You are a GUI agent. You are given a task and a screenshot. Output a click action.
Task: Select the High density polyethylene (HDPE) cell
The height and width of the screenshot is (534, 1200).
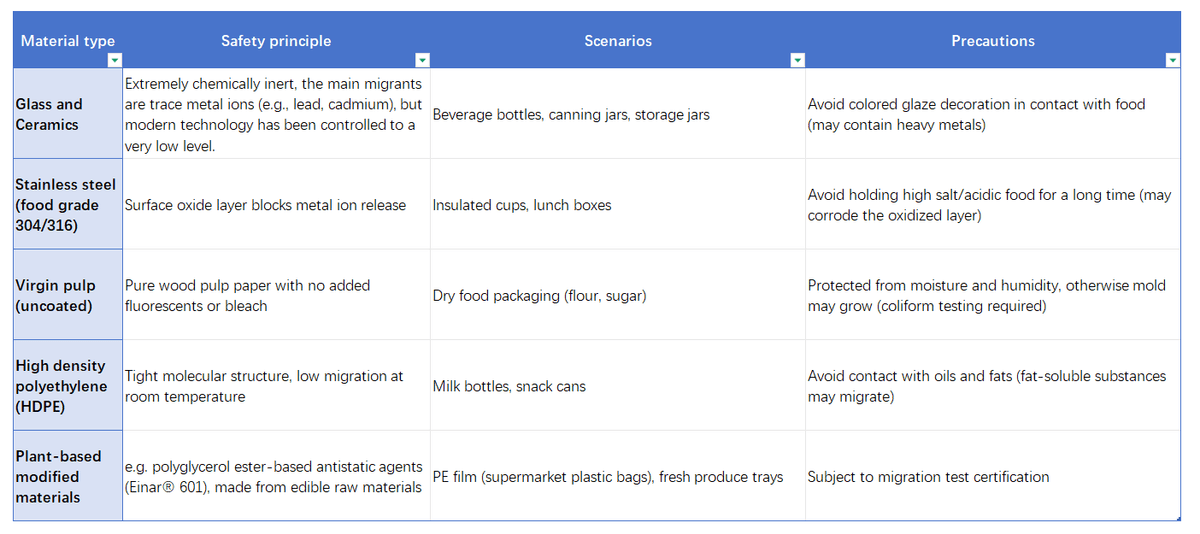tap(68, 385)
